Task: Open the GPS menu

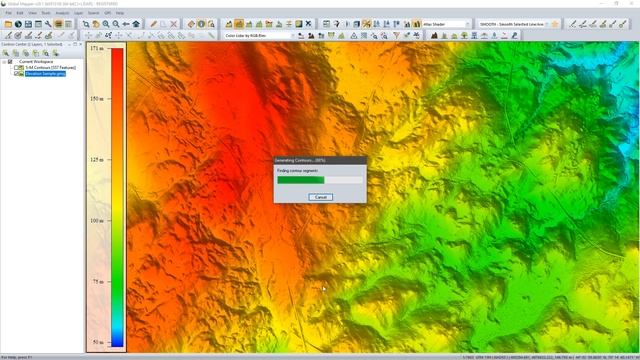Action: tap(108, 13)
